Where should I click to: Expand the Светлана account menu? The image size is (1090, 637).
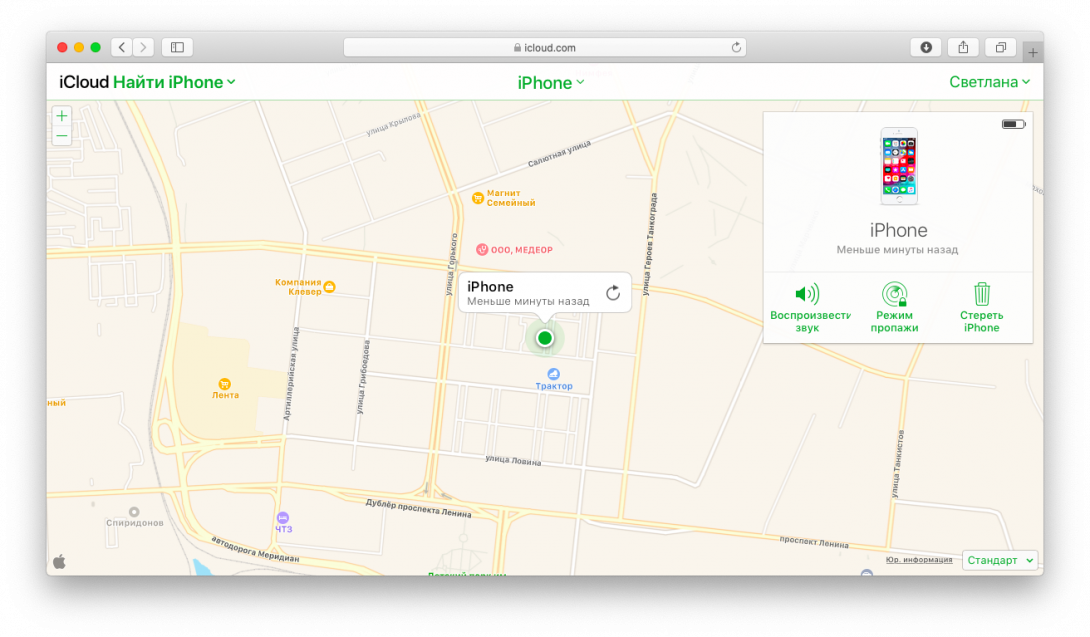coord(989,82)
